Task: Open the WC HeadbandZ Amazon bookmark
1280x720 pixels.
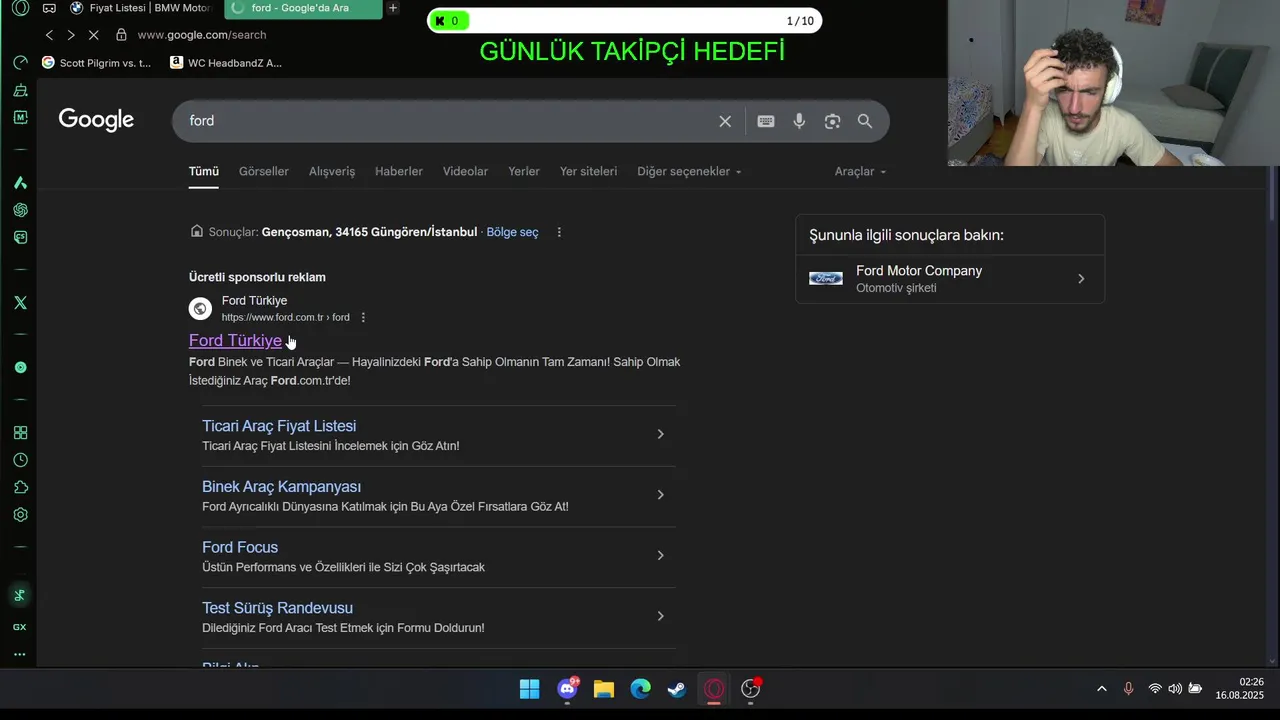Action: point(226,62)
